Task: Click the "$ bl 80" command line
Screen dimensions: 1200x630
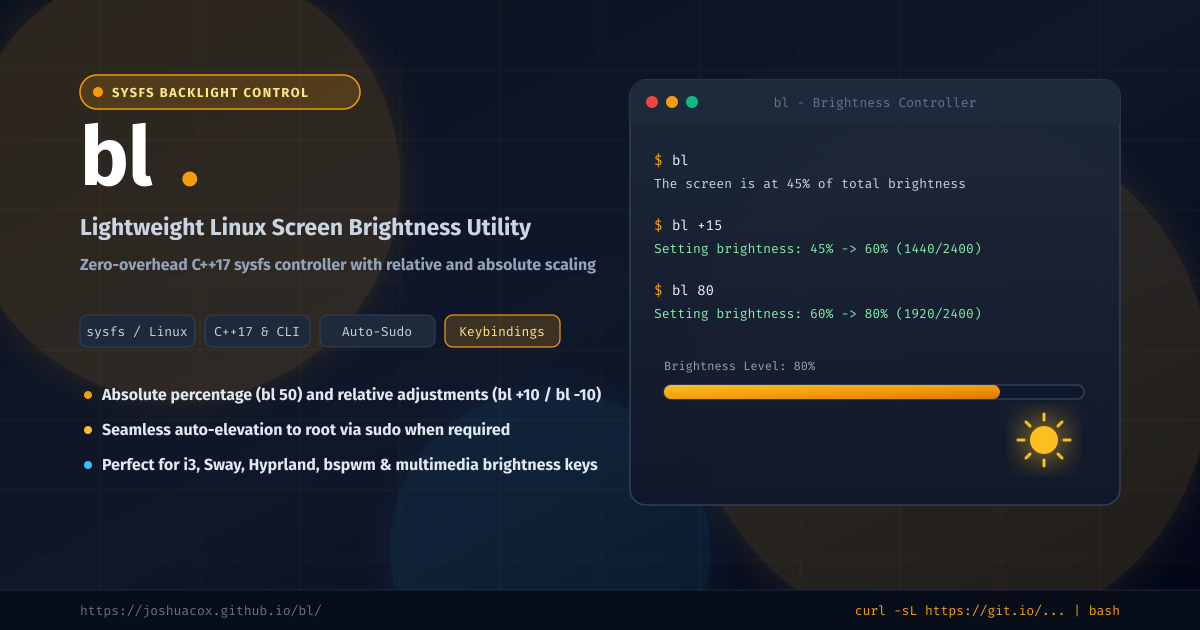Action: point(684,290)
